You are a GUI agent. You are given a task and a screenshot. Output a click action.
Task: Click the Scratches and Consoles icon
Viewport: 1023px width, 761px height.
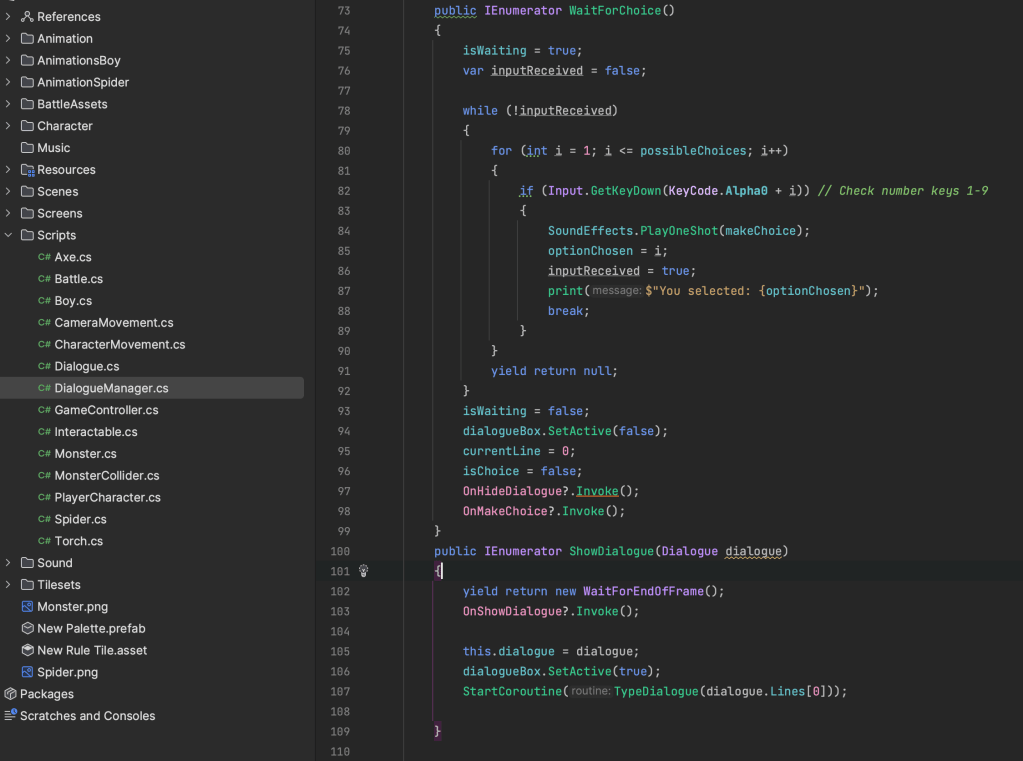click(x=10, y=716)
